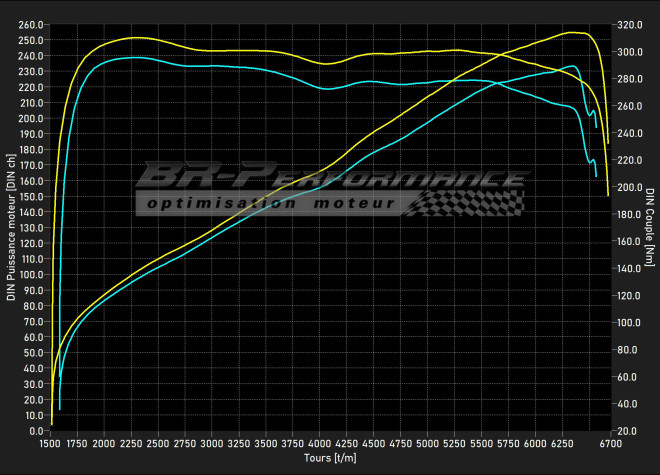Click the 5250 tick label on the x-axis

coord(455,442)
